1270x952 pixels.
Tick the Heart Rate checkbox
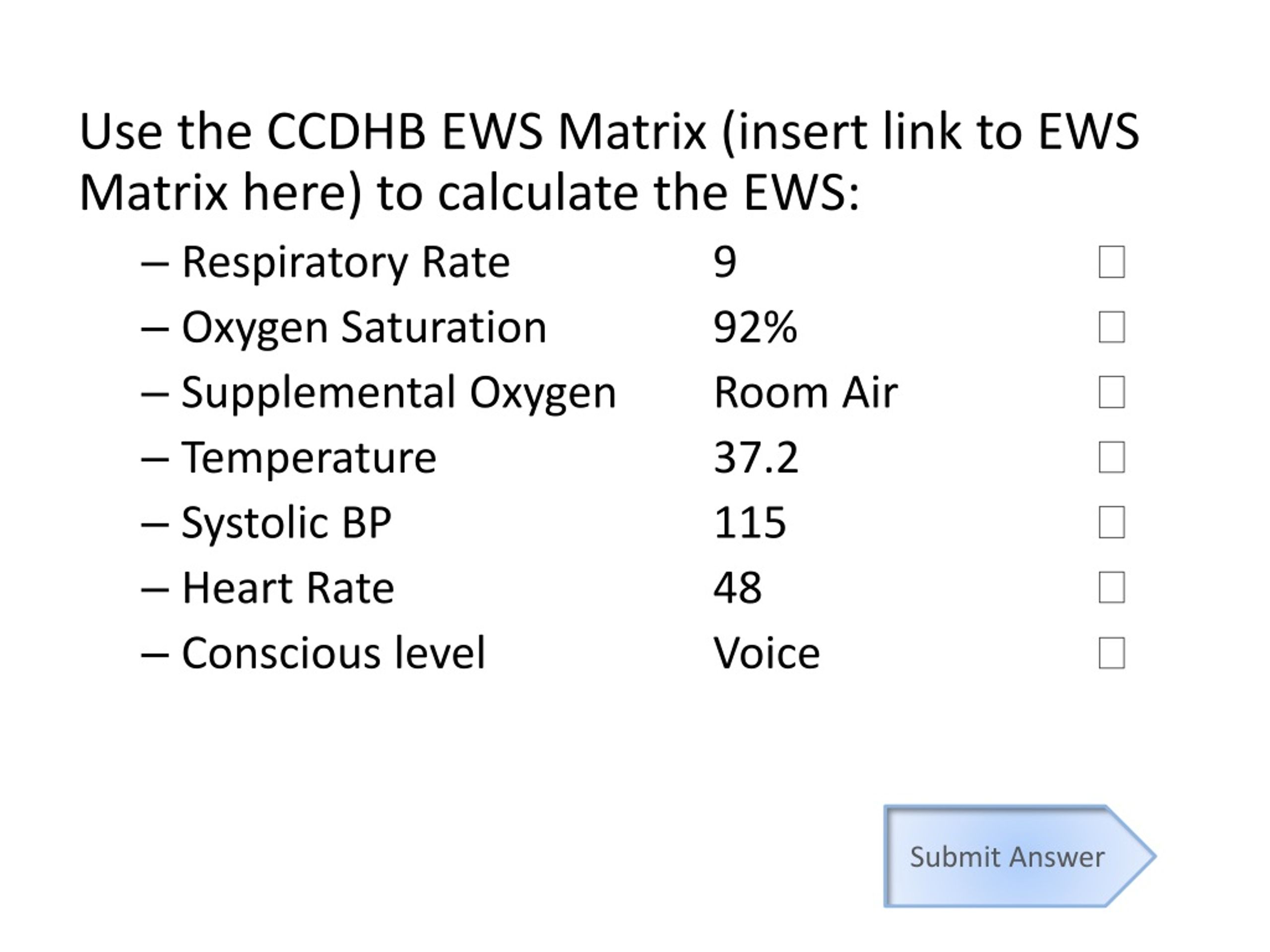[1112, 587]
